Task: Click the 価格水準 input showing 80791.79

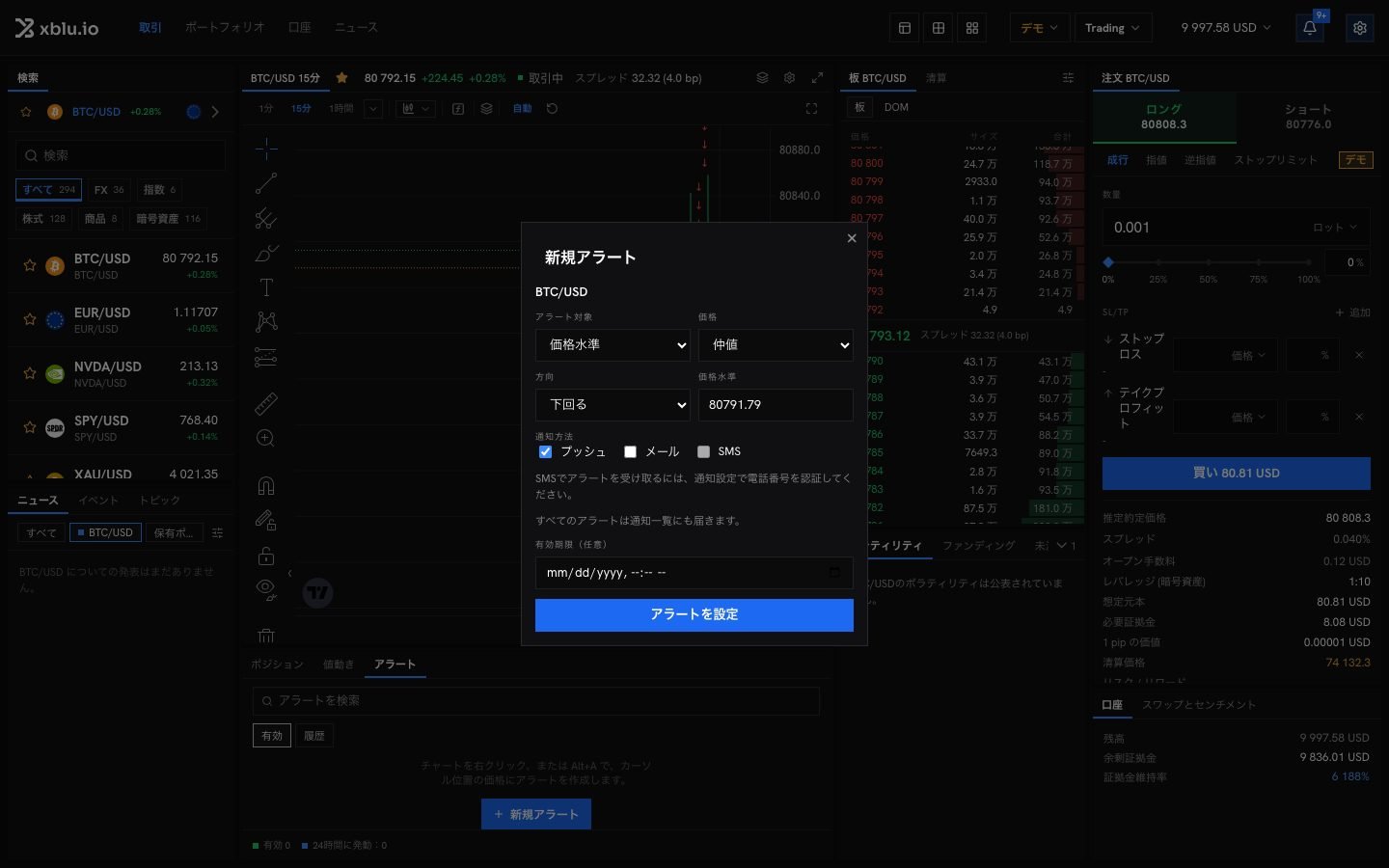Action: pos(776,405)
